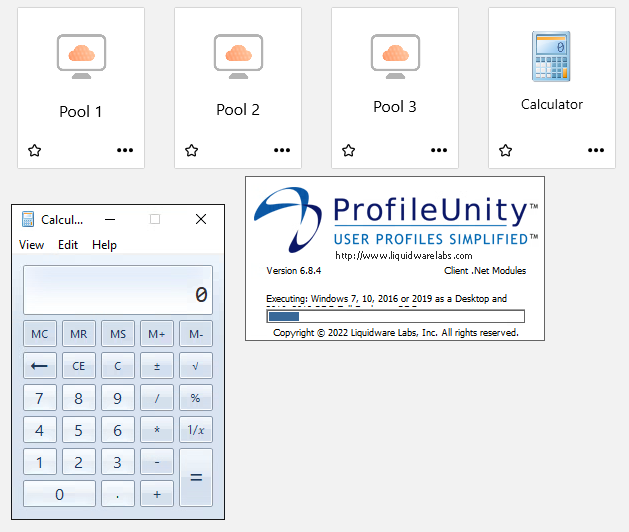Open the Pool 2 more options menu
The width and height of the screenshot is (629, 532).
282,150
